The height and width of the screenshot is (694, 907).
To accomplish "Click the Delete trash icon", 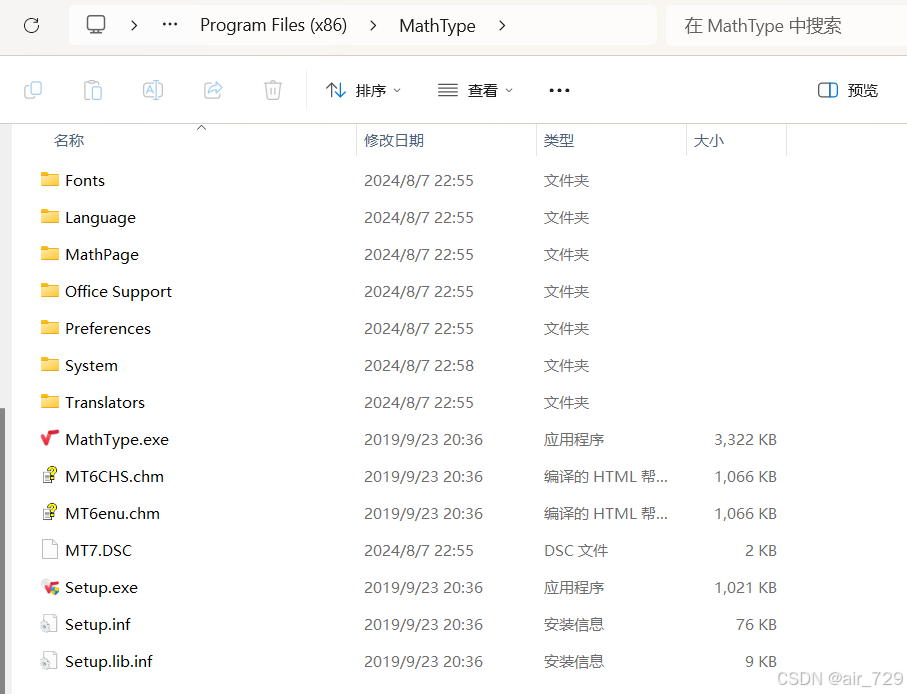I will pyautogui.click(x=273, y=90).
